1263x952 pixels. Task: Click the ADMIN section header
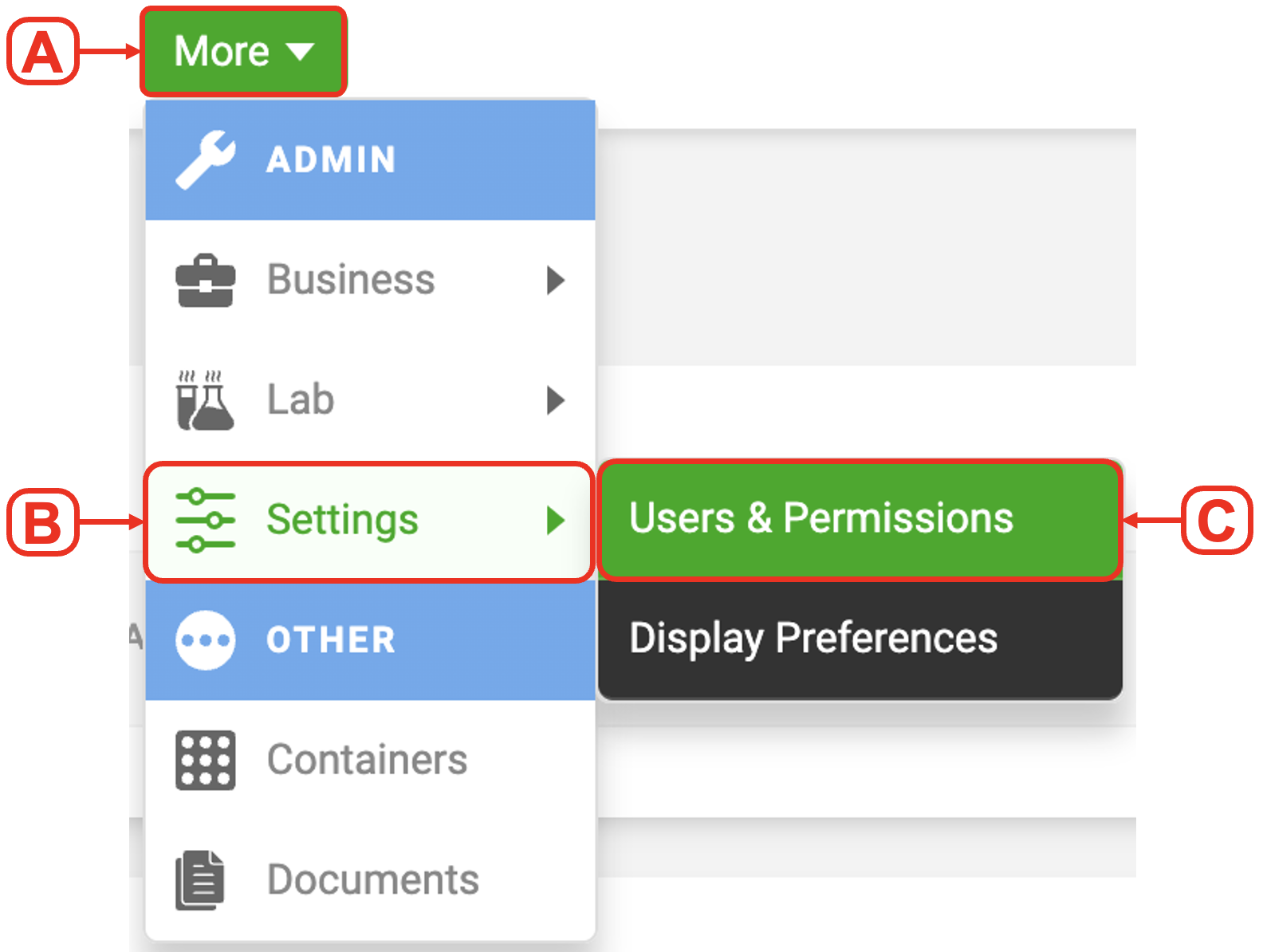click(x=370, y=160)
